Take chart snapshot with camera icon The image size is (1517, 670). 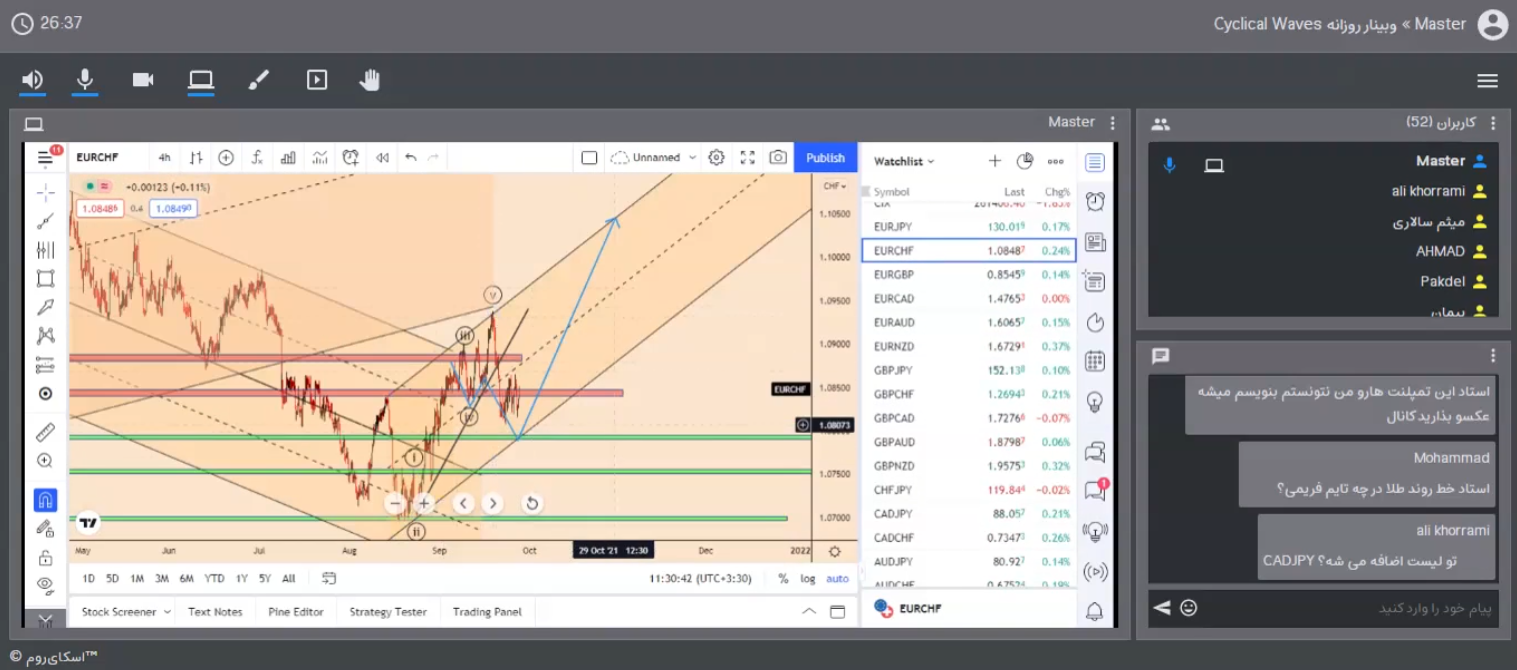pos(778,158)
